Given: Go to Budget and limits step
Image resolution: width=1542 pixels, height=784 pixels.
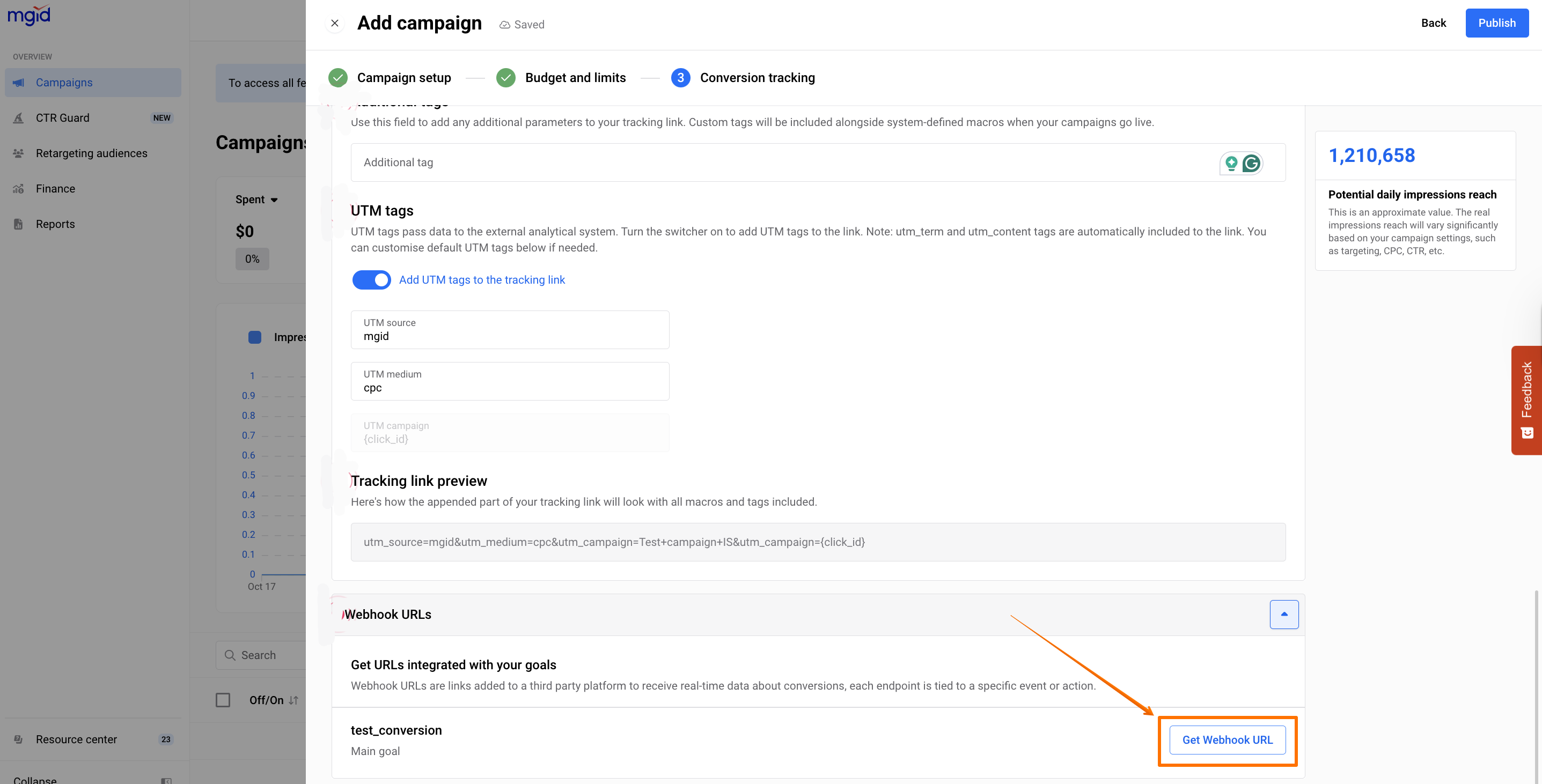Looking at the screenshot, I should (x=575, y=78).
